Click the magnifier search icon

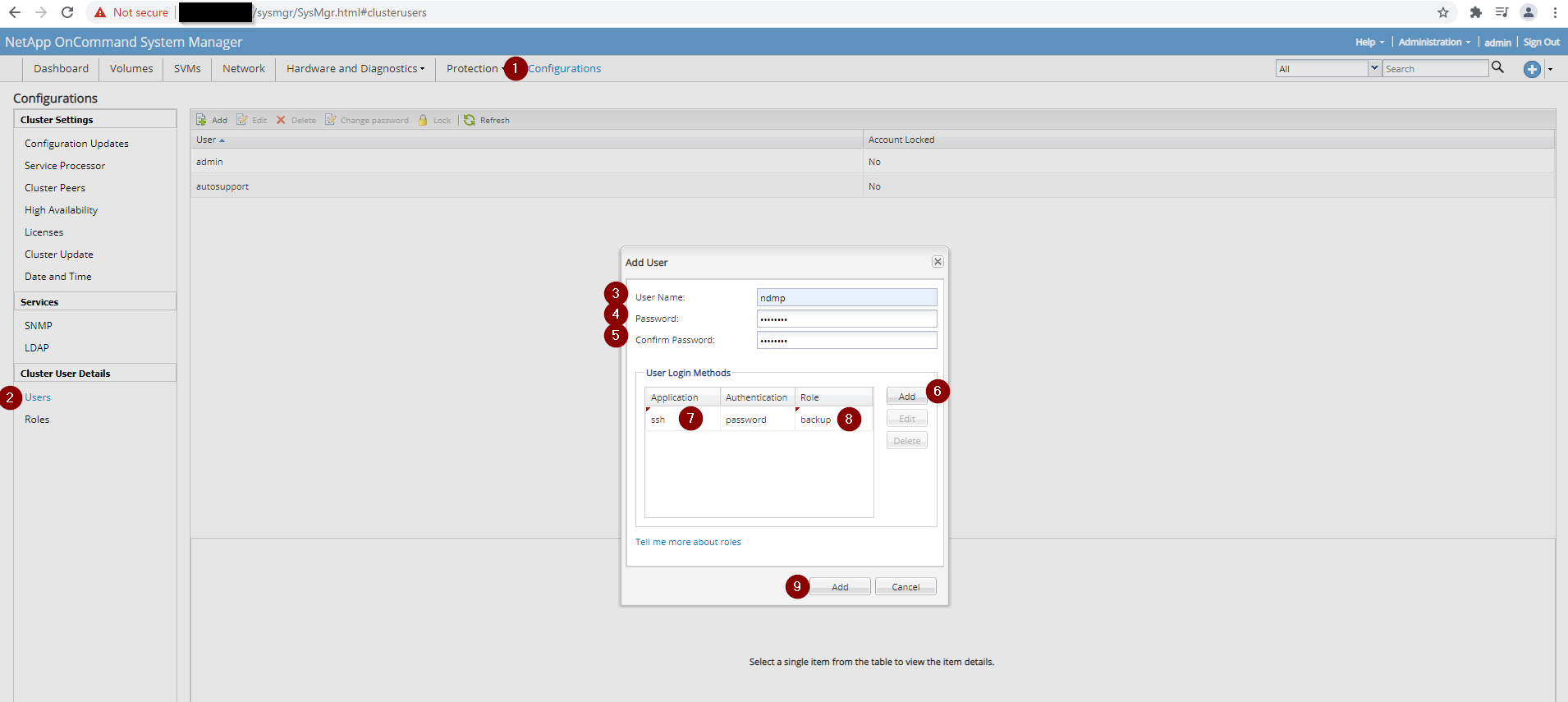1497,68
